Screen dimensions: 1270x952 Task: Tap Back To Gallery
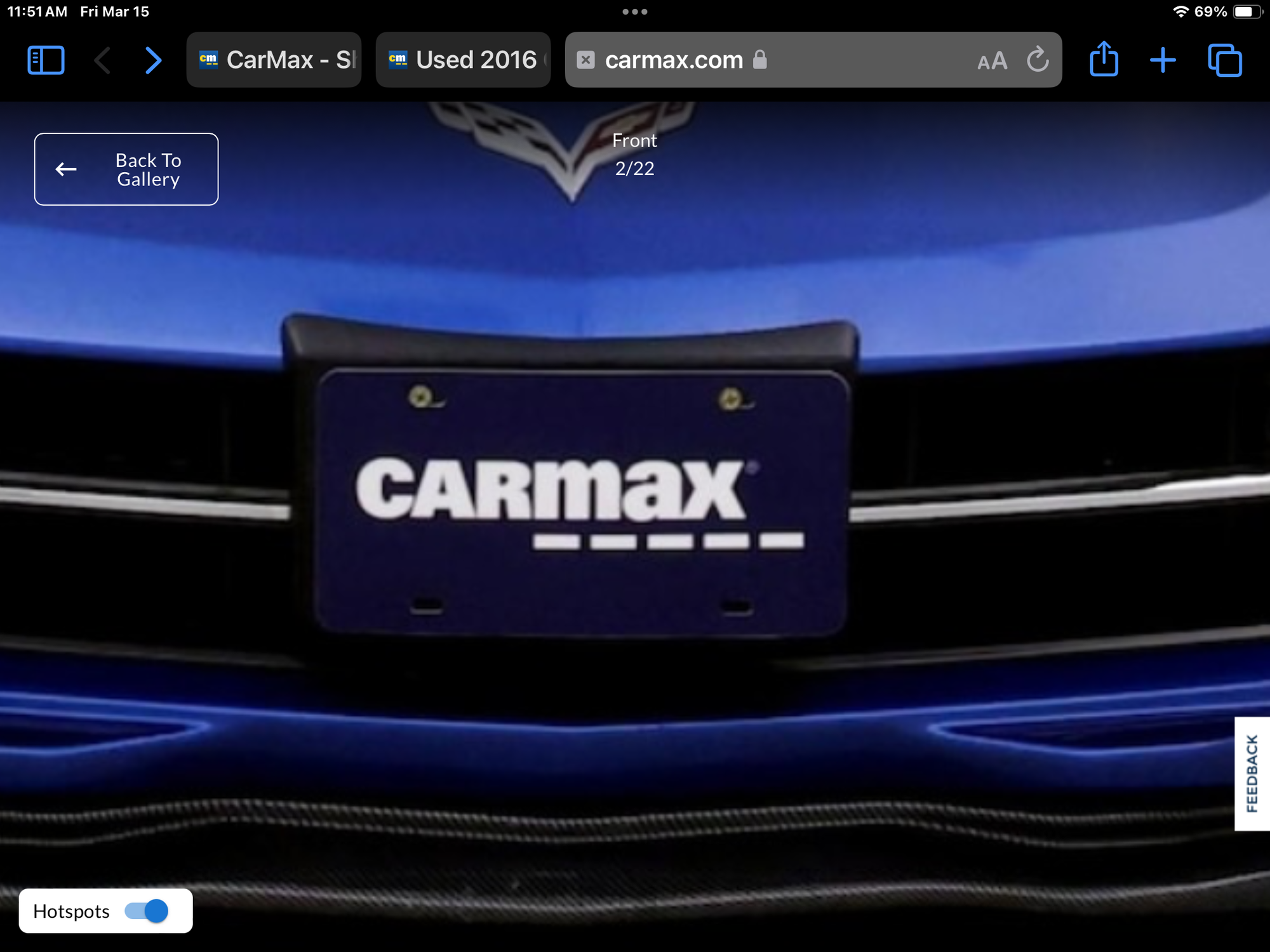point(126,169)
